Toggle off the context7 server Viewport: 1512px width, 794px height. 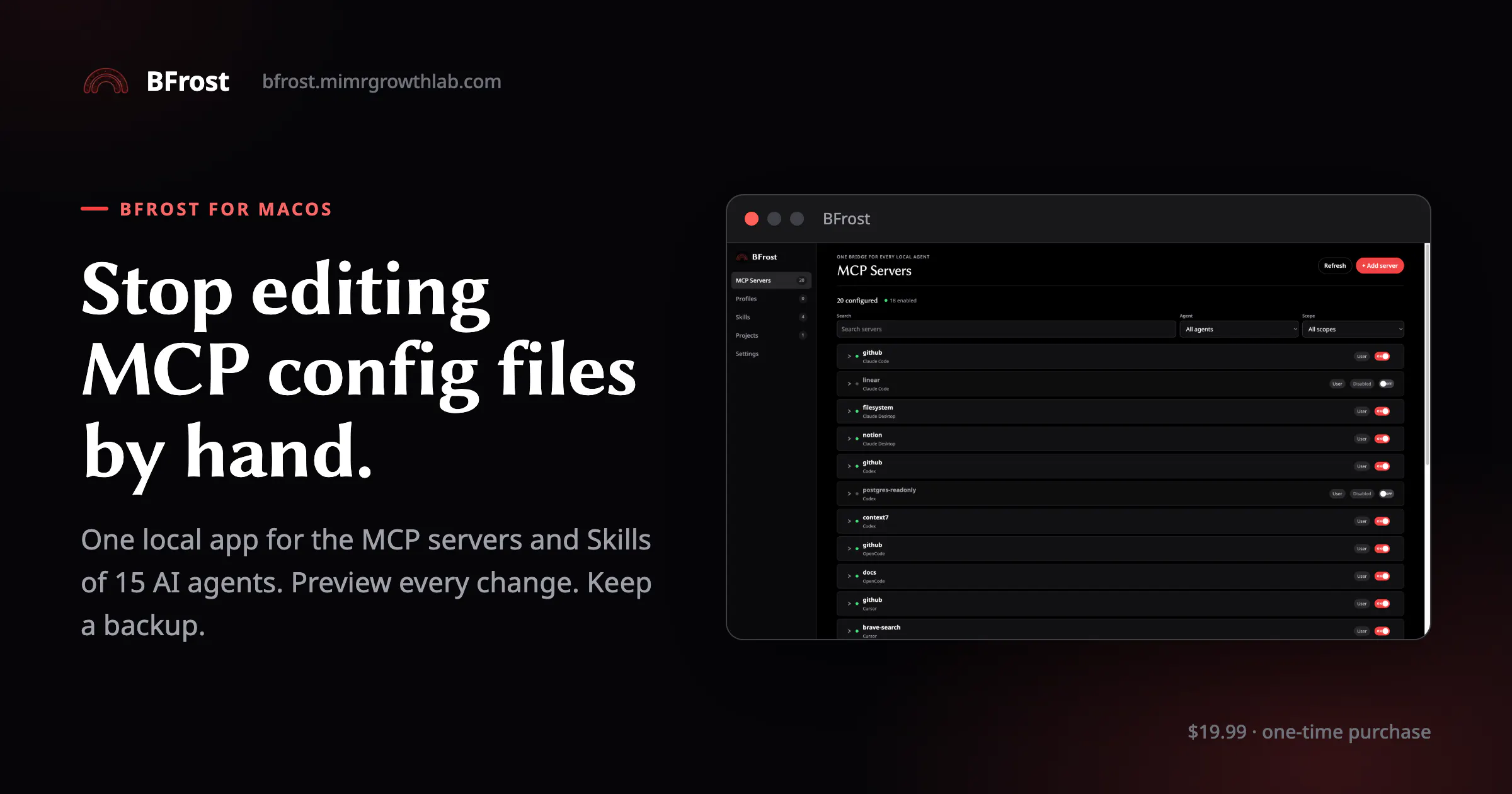[1382, 521]
